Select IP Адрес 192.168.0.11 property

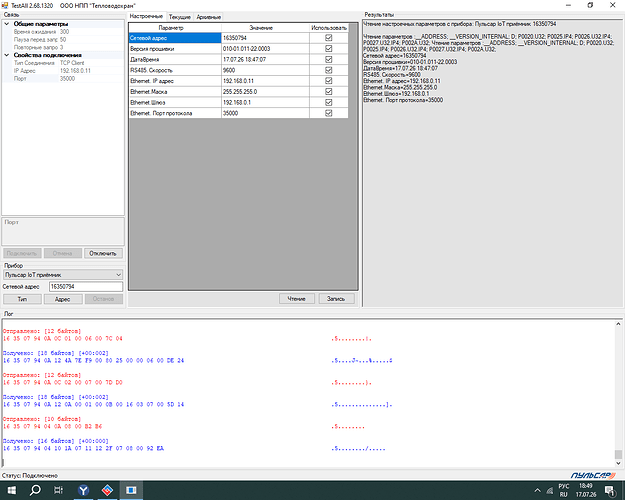coord(64,71)
